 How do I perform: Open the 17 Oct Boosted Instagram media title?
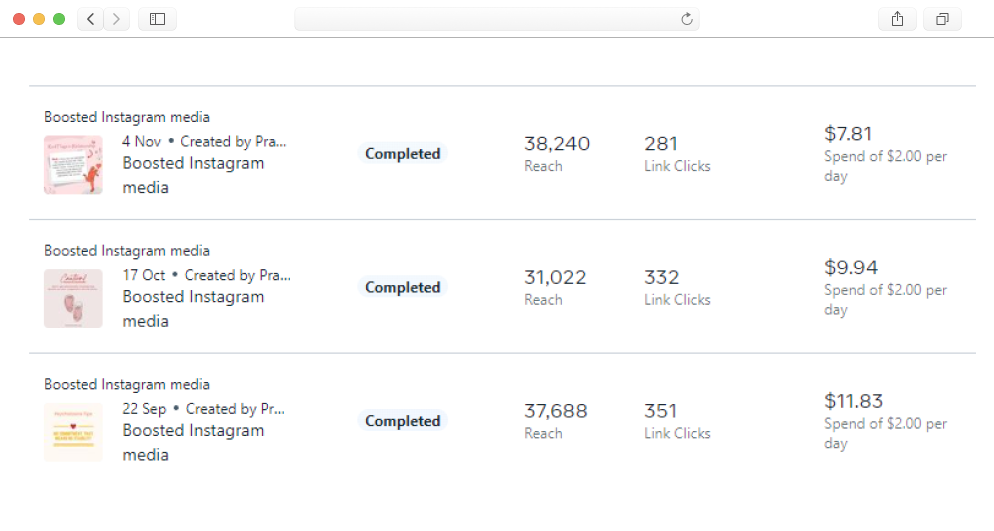[193, 309]
